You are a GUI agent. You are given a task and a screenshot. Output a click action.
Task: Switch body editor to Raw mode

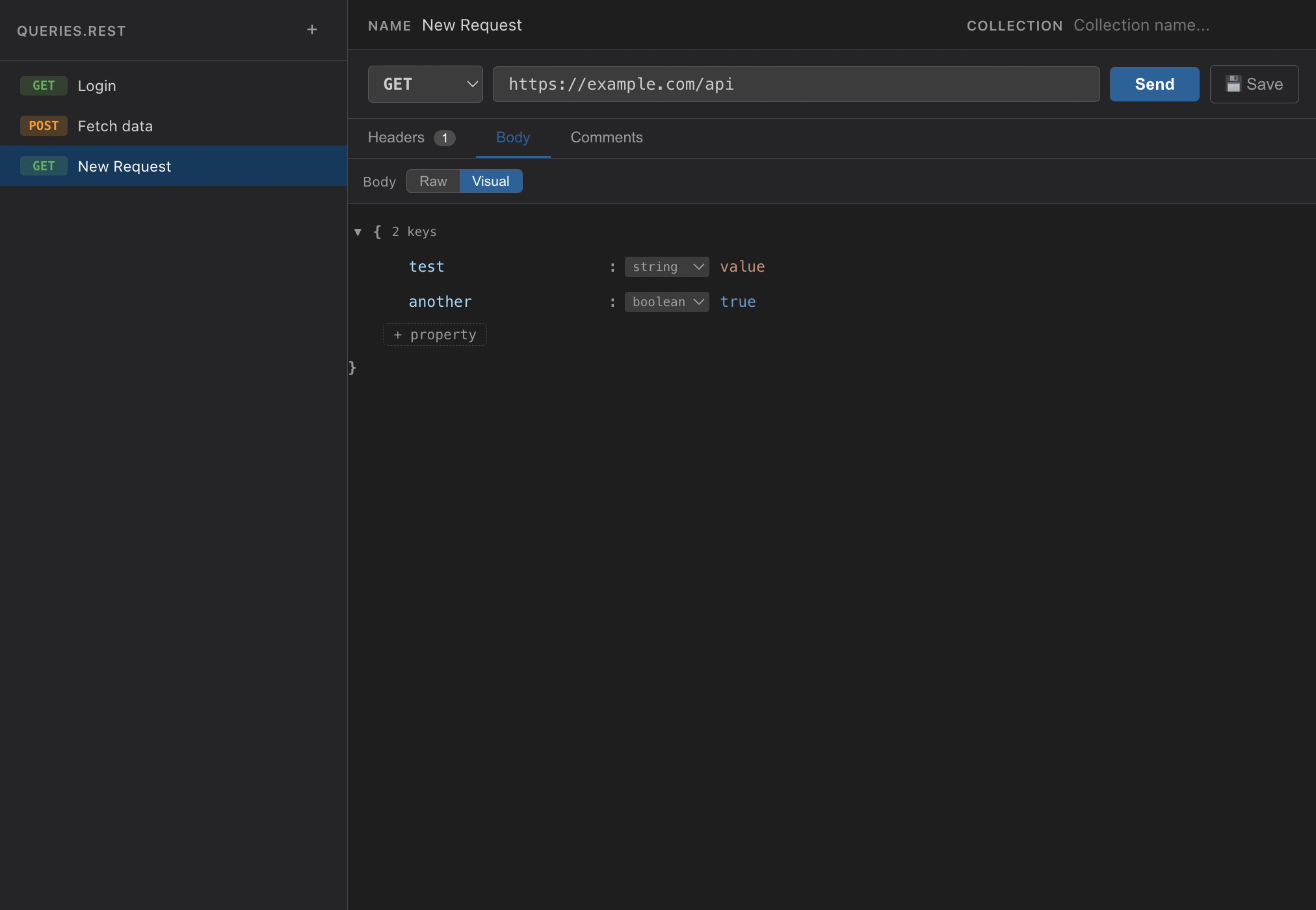433,181
